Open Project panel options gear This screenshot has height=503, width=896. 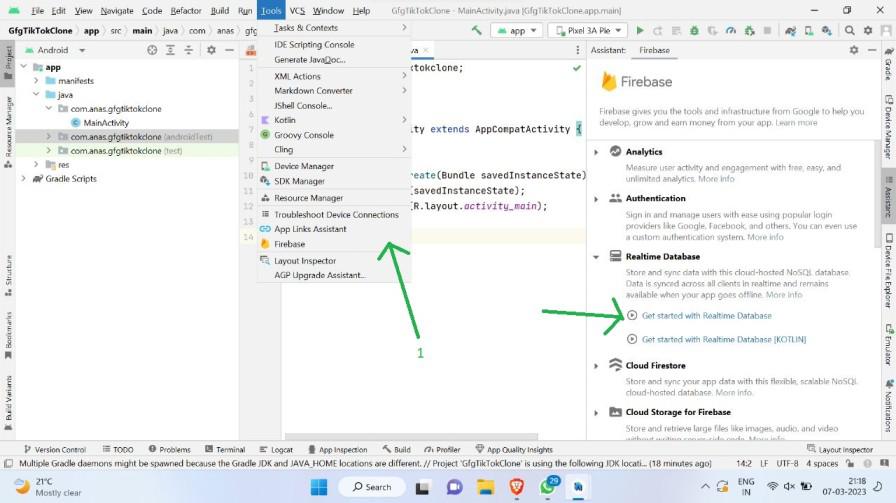[211, 50]
